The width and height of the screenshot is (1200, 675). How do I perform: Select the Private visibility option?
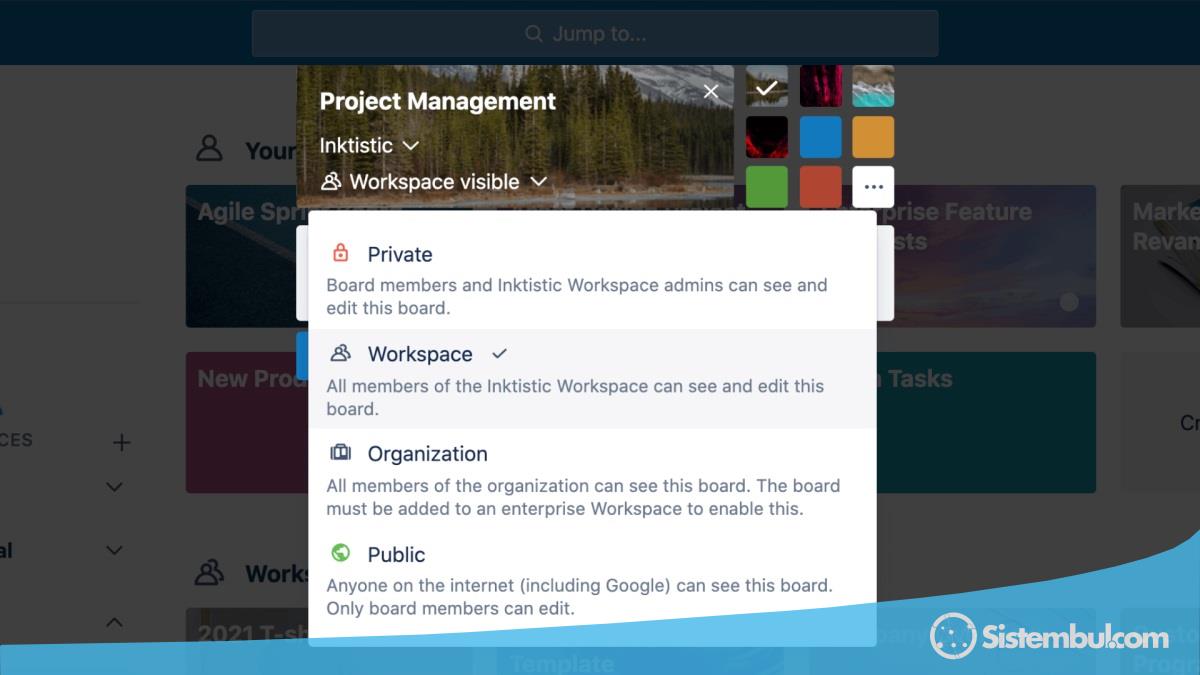pyautogui.click(x=592, y=280)
